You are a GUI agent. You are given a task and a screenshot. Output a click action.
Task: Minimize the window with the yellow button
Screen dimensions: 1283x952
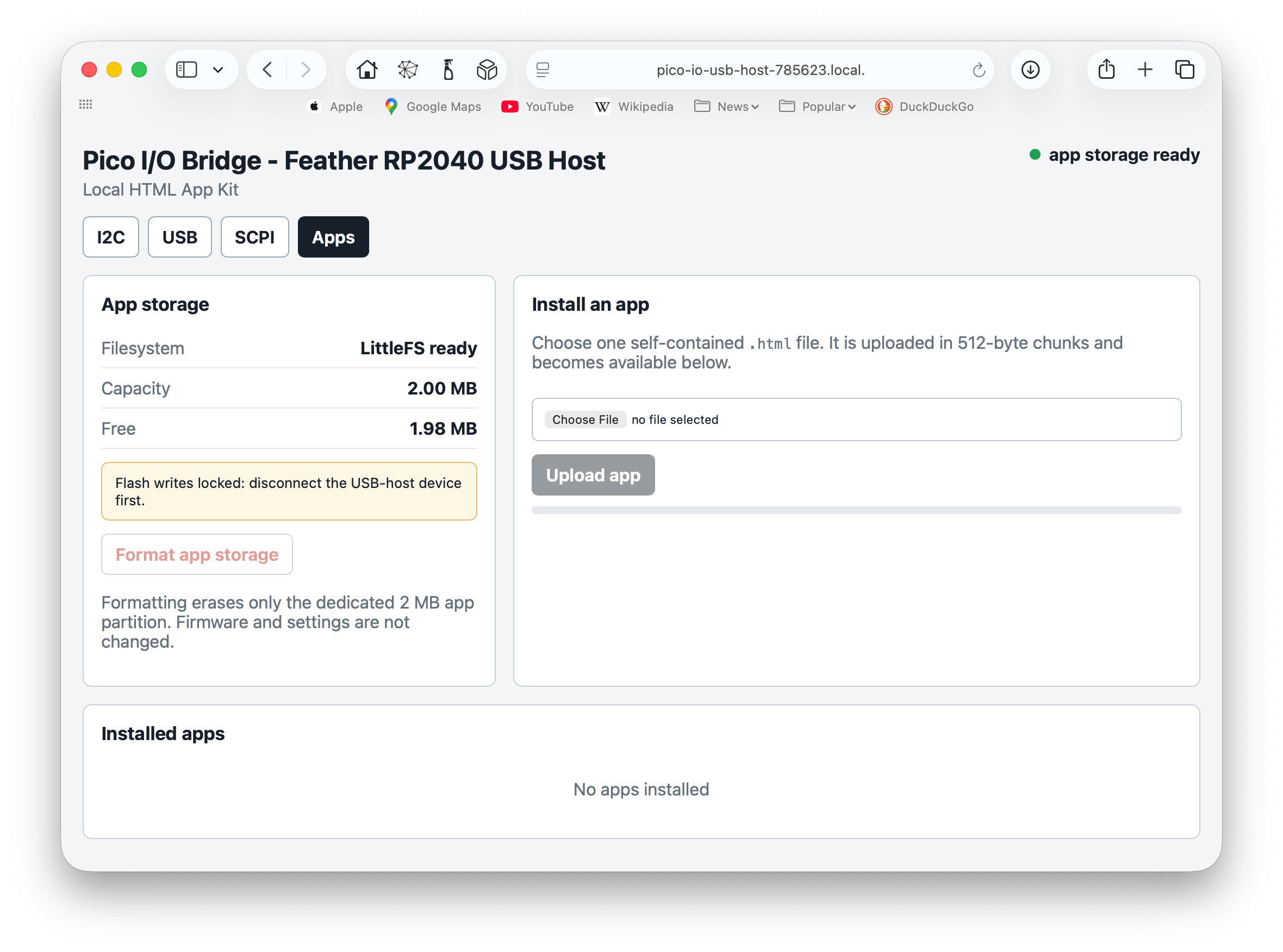[114, 70]
